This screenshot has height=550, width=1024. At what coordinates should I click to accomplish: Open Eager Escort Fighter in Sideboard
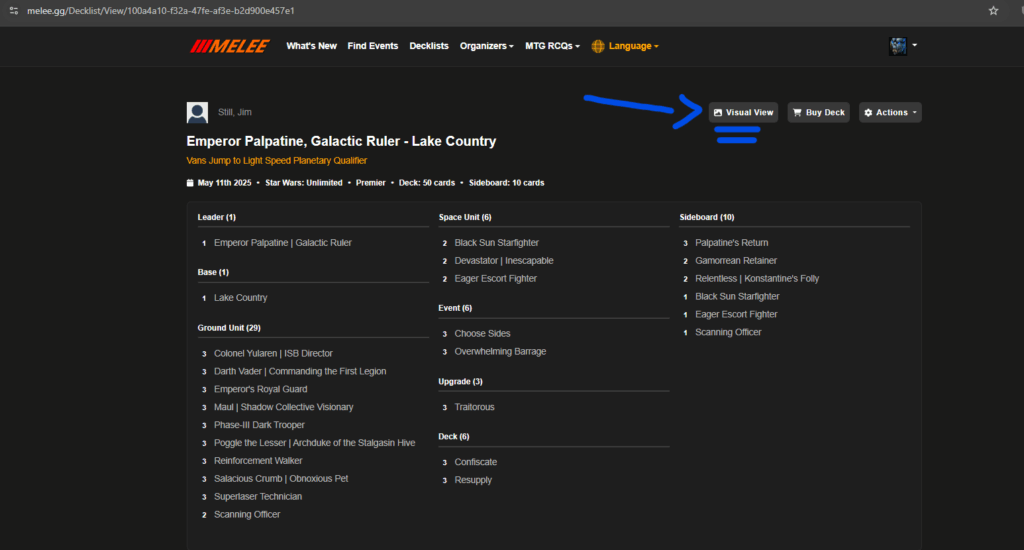tap(736, 314)
